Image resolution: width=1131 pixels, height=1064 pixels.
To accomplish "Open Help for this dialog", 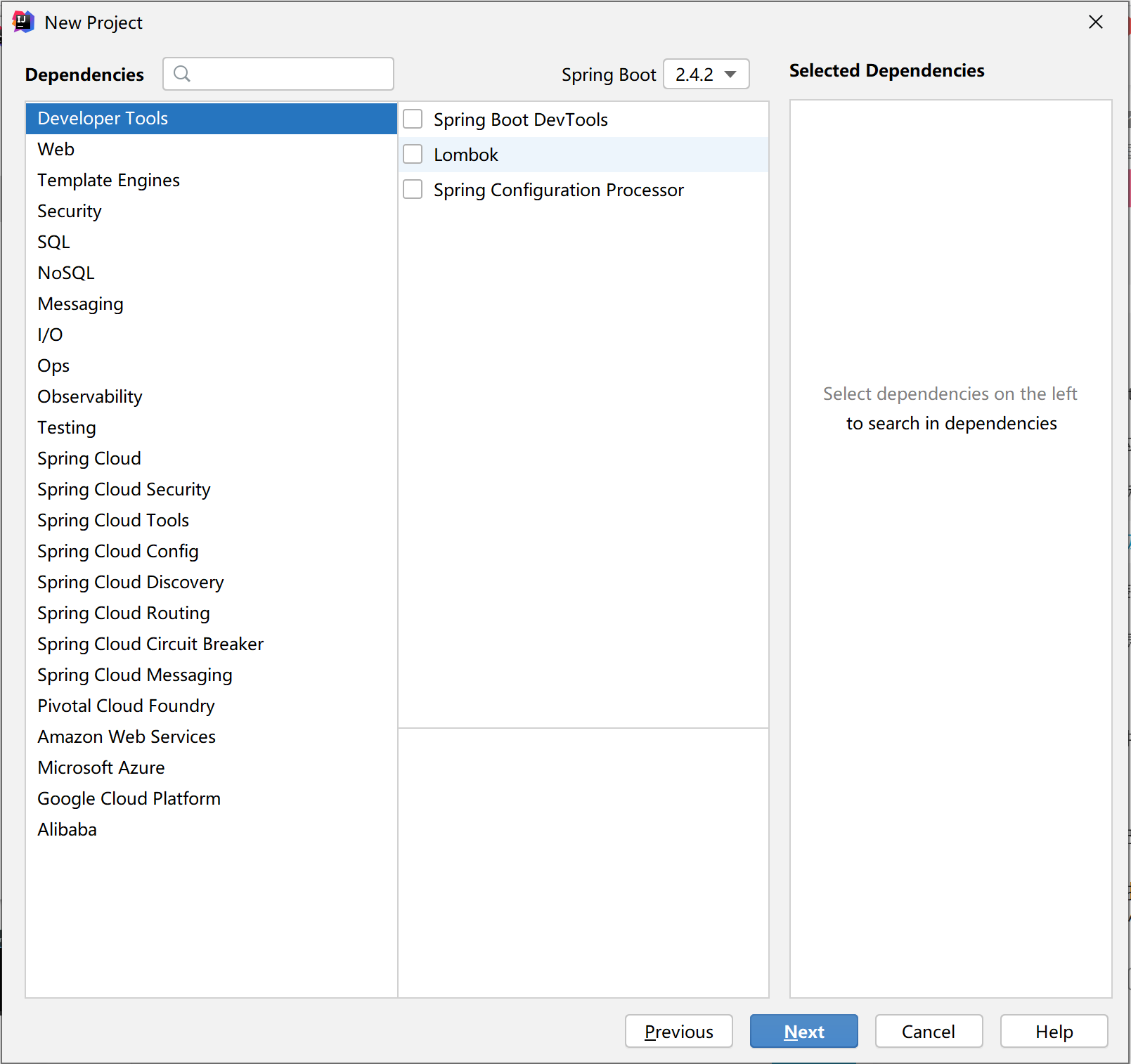I will [x=1054, y=1031].
